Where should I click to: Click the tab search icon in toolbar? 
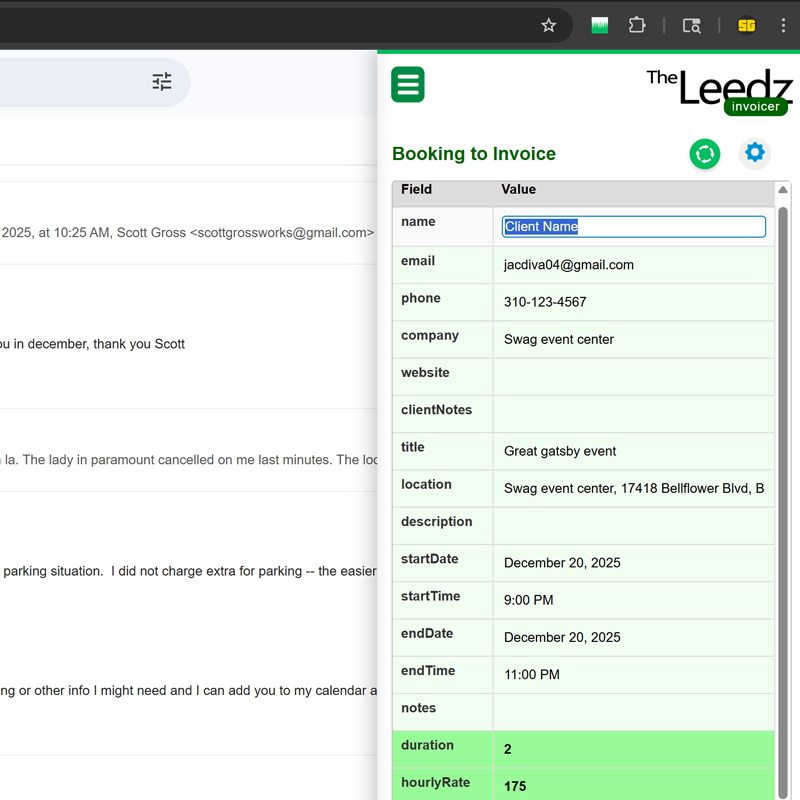pyautogui.click(x=692, y=26)
